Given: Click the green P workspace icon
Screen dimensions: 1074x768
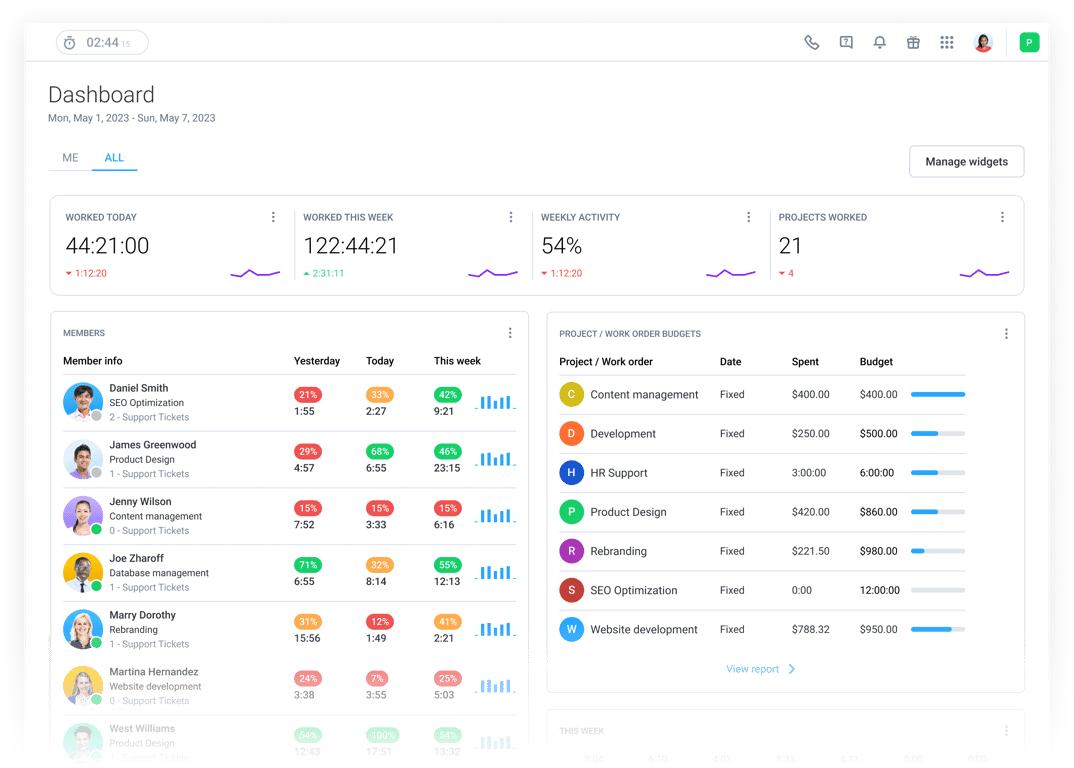Looking at the screenshot, I should click(x=1029, y=42).
